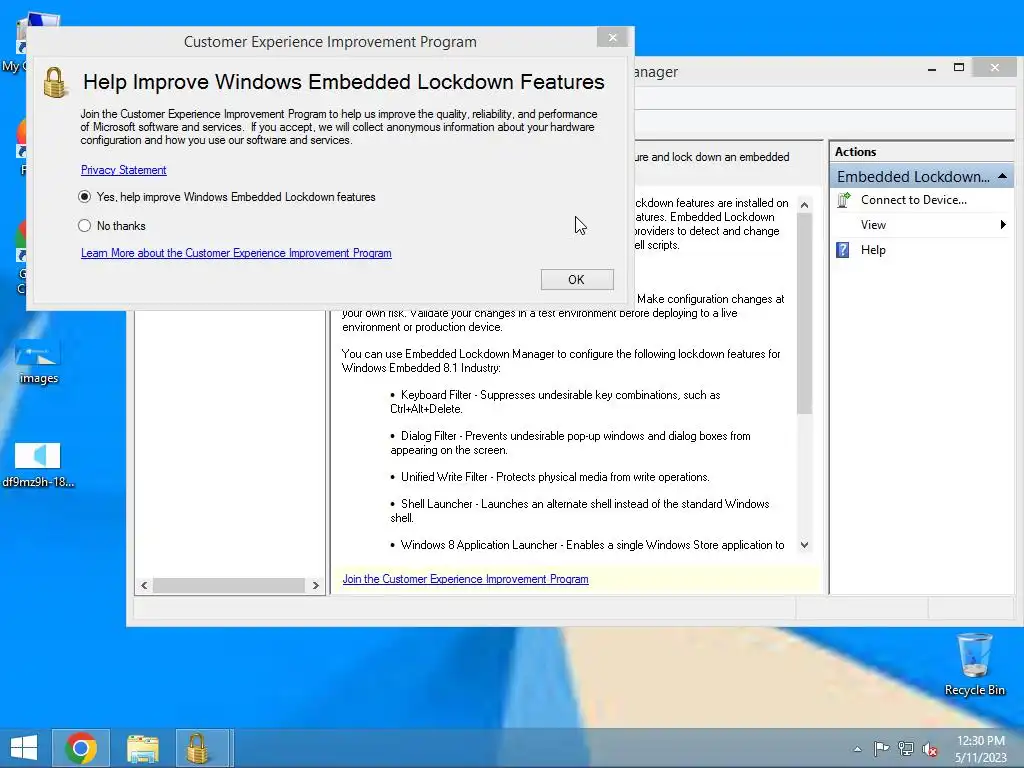Click the tree pane horizontal scrollbar thumb

[x=229, y=585]
